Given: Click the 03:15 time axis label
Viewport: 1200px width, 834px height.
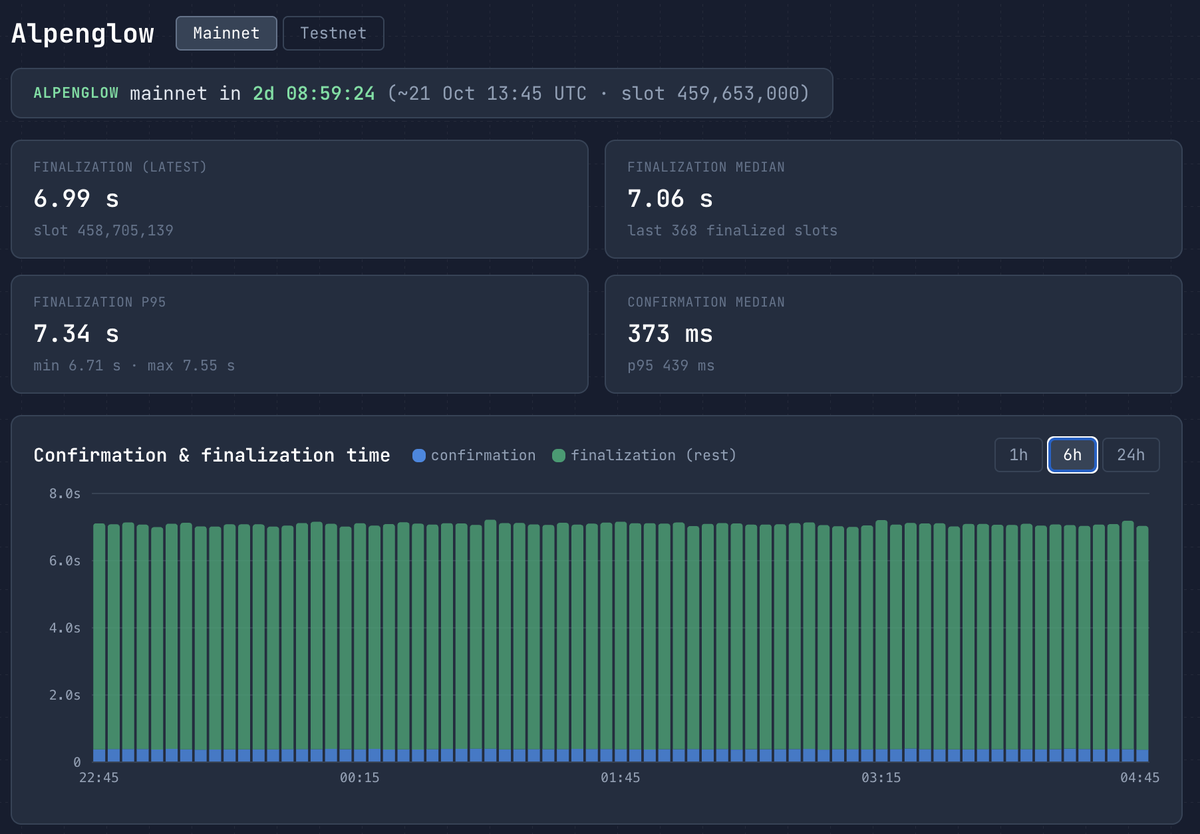Looking at the screenshot, I should click(x=881, y=778).
